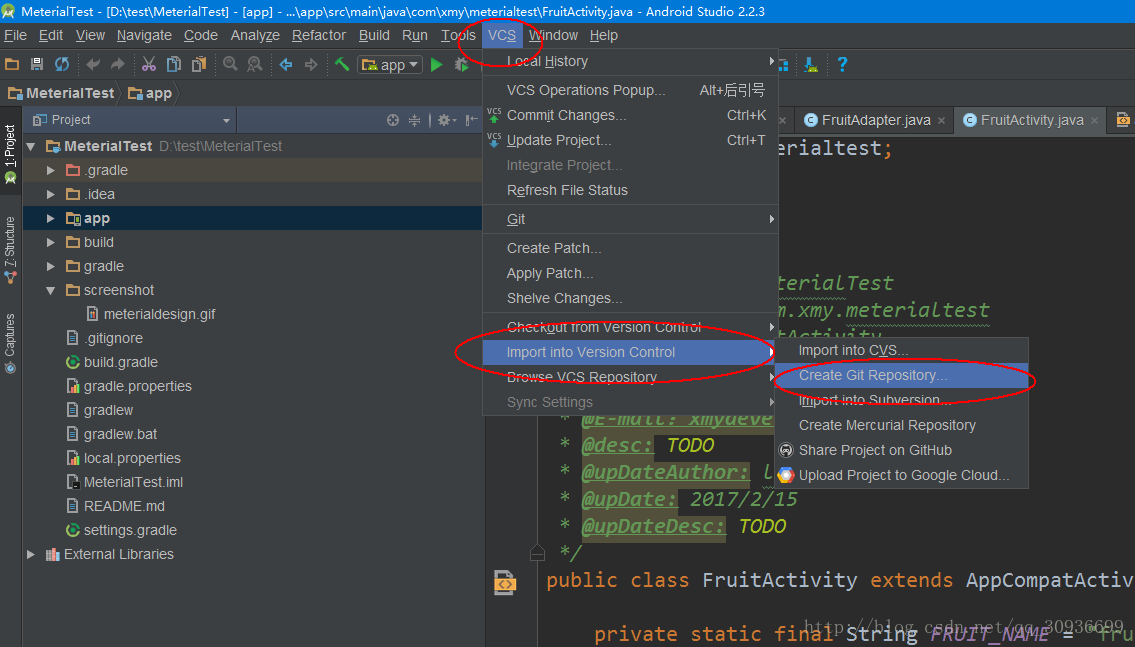
Task: Open Project panel settings gear
Action: 446,120
